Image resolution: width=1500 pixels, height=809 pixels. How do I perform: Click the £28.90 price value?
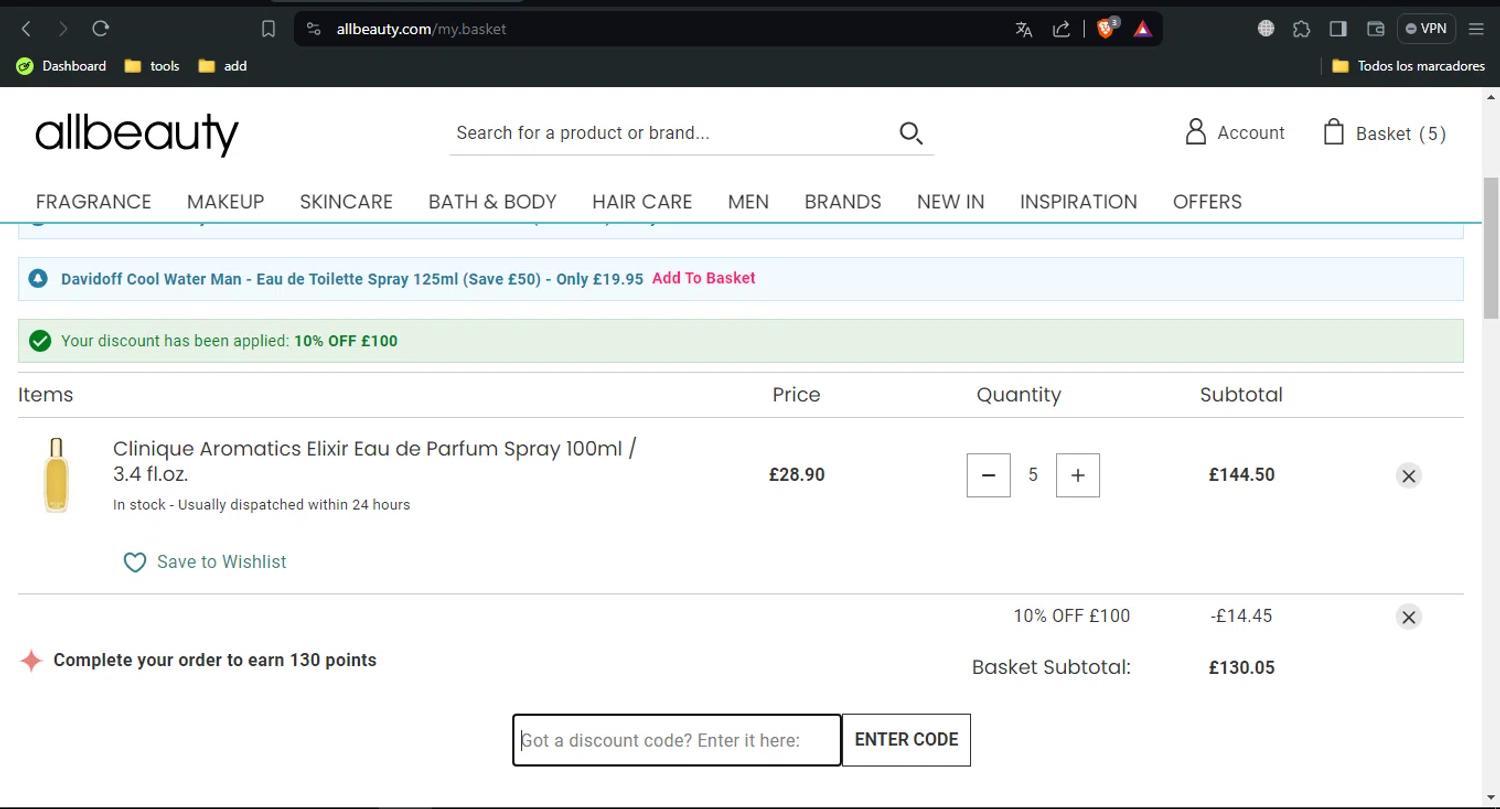(797, 475)
